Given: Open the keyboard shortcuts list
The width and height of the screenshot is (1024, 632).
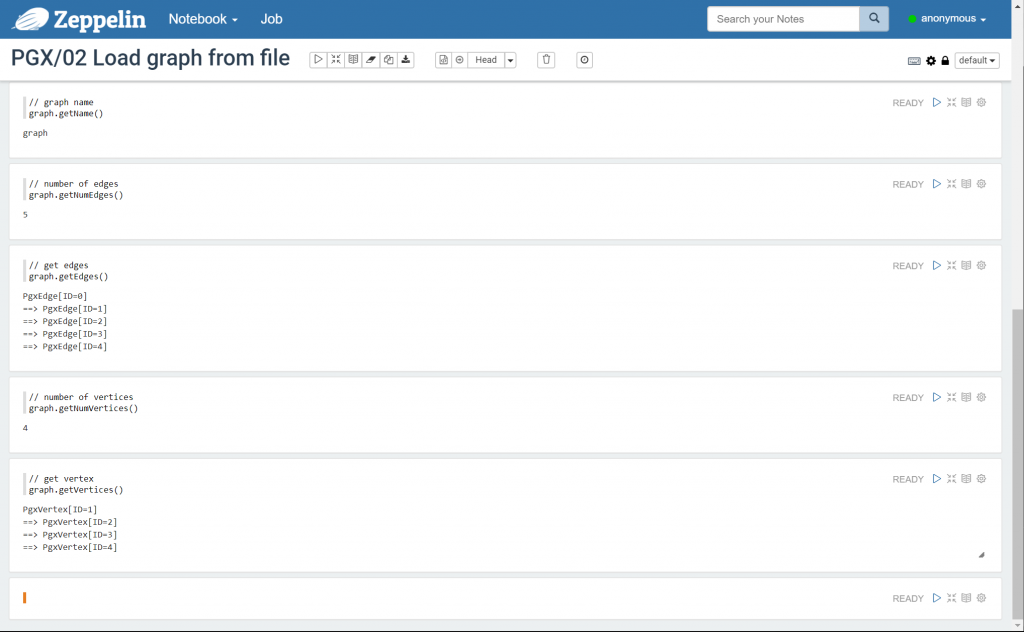Looking at the screenshot, I should [x=914, y=61].
